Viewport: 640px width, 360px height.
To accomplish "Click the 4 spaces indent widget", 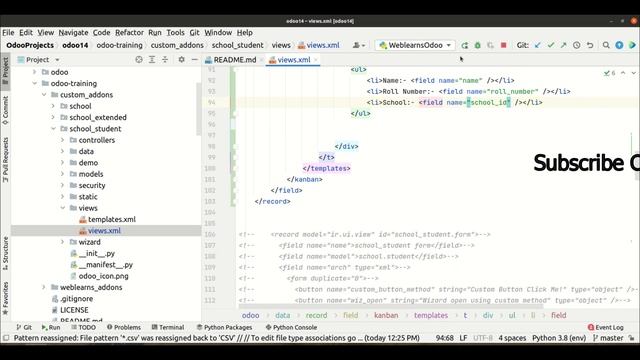I will click(x=512, y=338).
